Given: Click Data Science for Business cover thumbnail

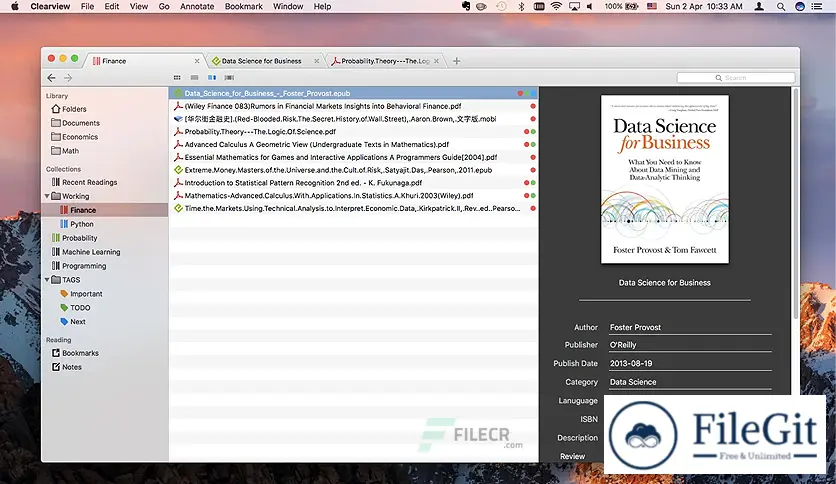Looking at the screenshot, I should click(x=664, y=179).
